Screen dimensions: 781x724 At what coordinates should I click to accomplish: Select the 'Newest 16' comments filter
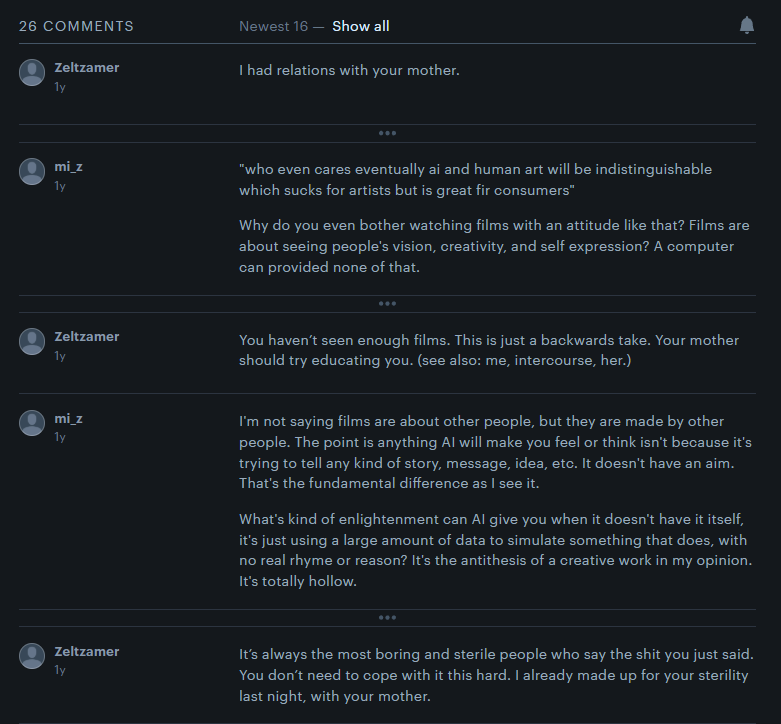(273, 26)
